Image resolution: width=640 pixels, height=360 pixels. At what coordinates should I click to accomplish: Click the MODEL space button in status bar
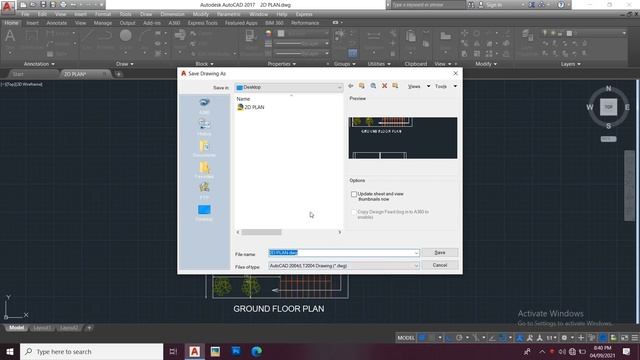click(406, 338)
